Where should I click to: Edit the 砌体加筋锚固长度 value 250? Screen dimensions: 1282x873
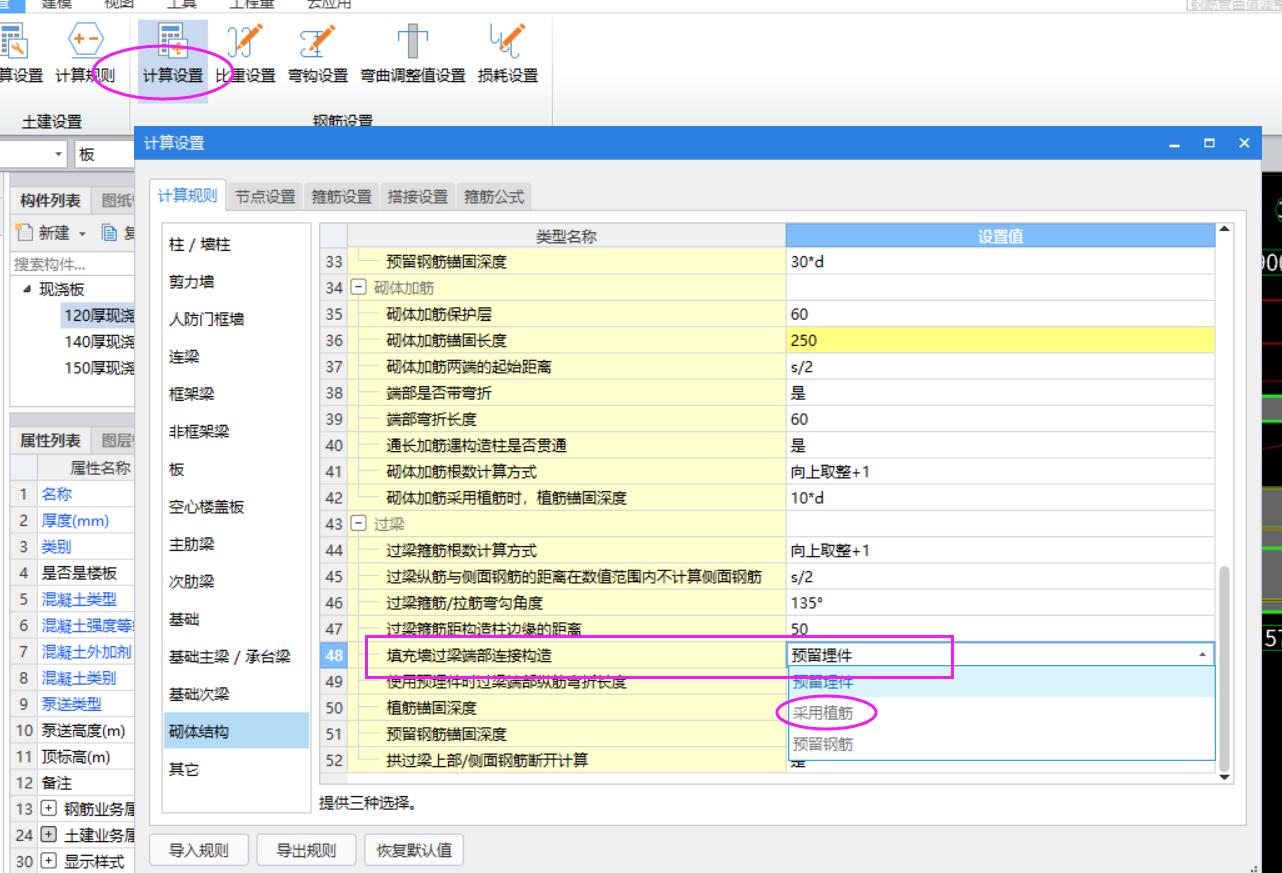click(x=1001, y=340)
